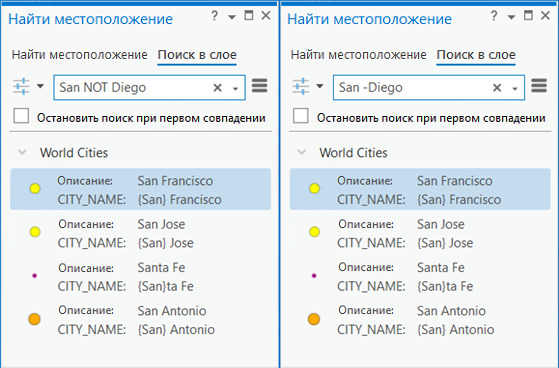Select San Antonio result in San NOT Diego pane
This screenshot has width=559, height=368.
140,320
